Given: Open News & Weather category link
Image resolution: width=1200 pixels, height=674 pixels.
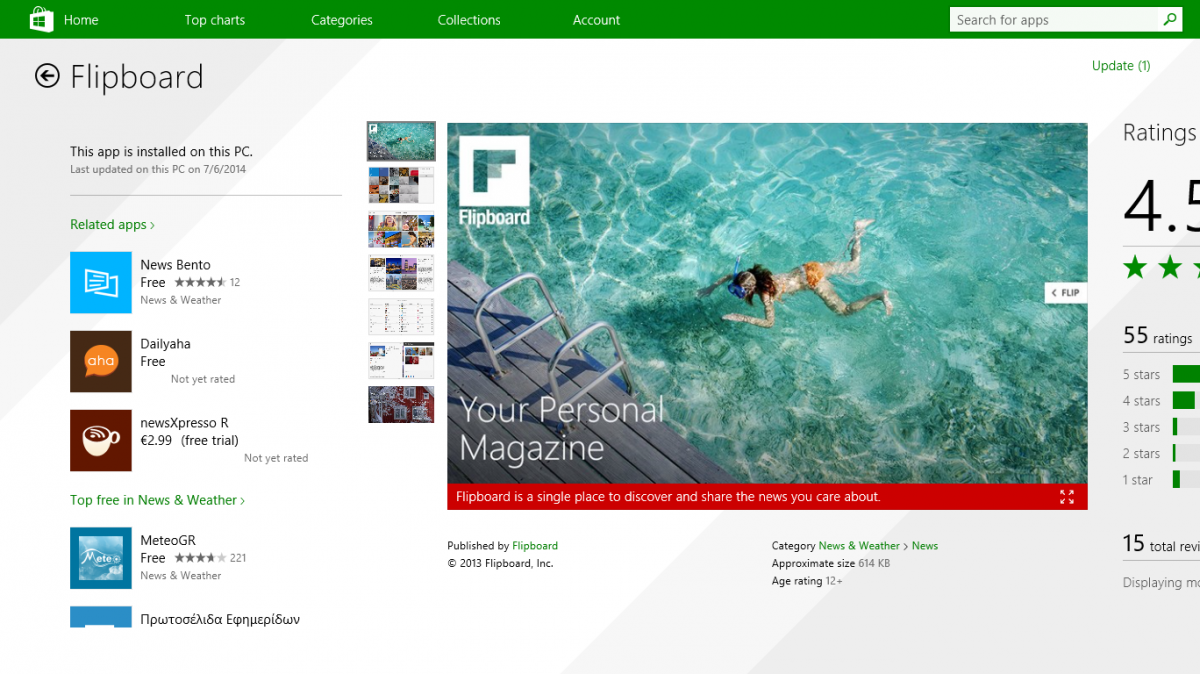Looking at the screenshot, I should (x=859, y=546).
